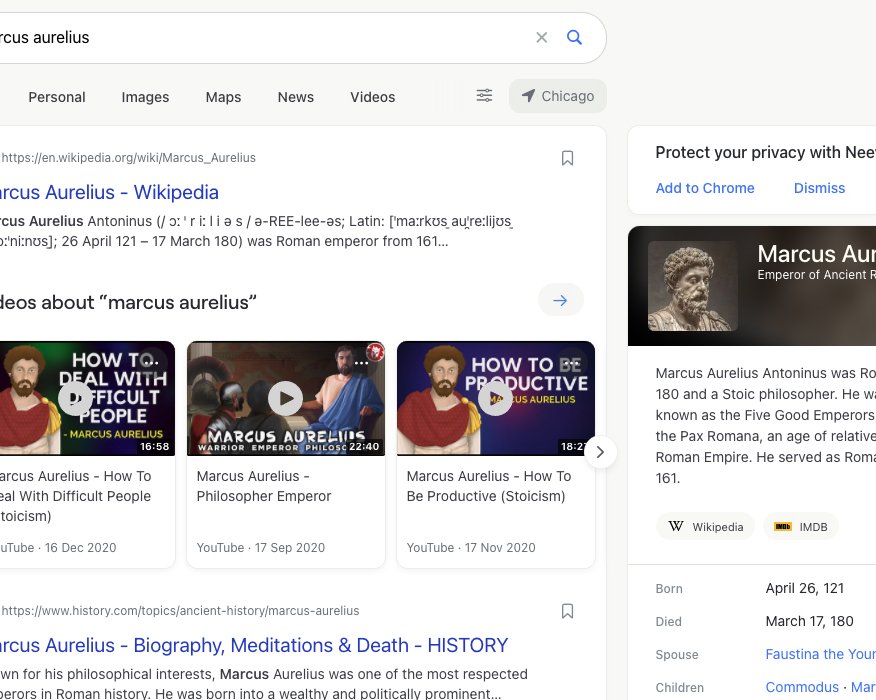Dismiss the privacy promotion card
The height and width of the screenshot is (700, 876).
(820, 188)
